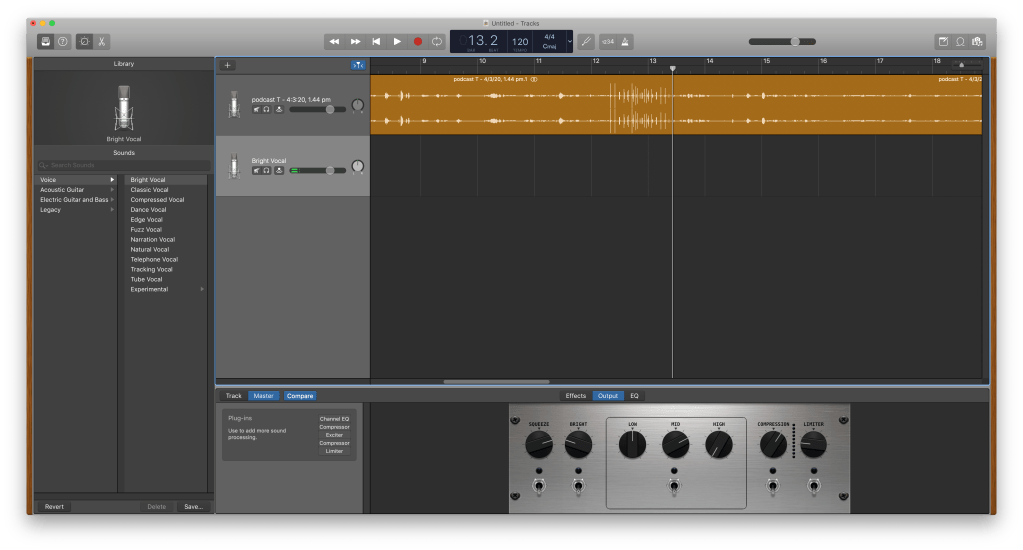
Task: Click the tuner icon in the toolbar
Action: (586, 41)
